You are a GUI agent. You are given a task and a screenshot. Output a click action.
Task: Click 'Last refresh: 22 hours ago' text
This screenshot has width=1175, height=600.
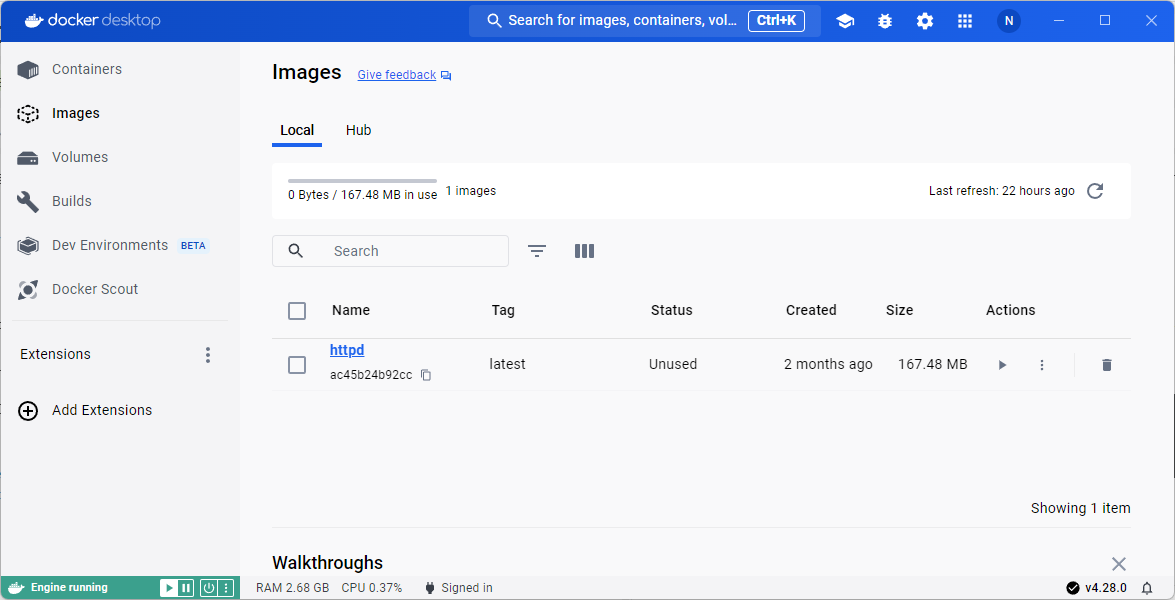tap(1001, 191)
